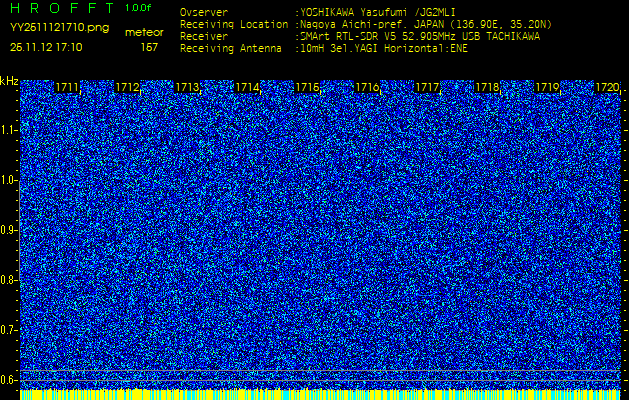Click the 1.0 frequency axis label

[7, 181]
